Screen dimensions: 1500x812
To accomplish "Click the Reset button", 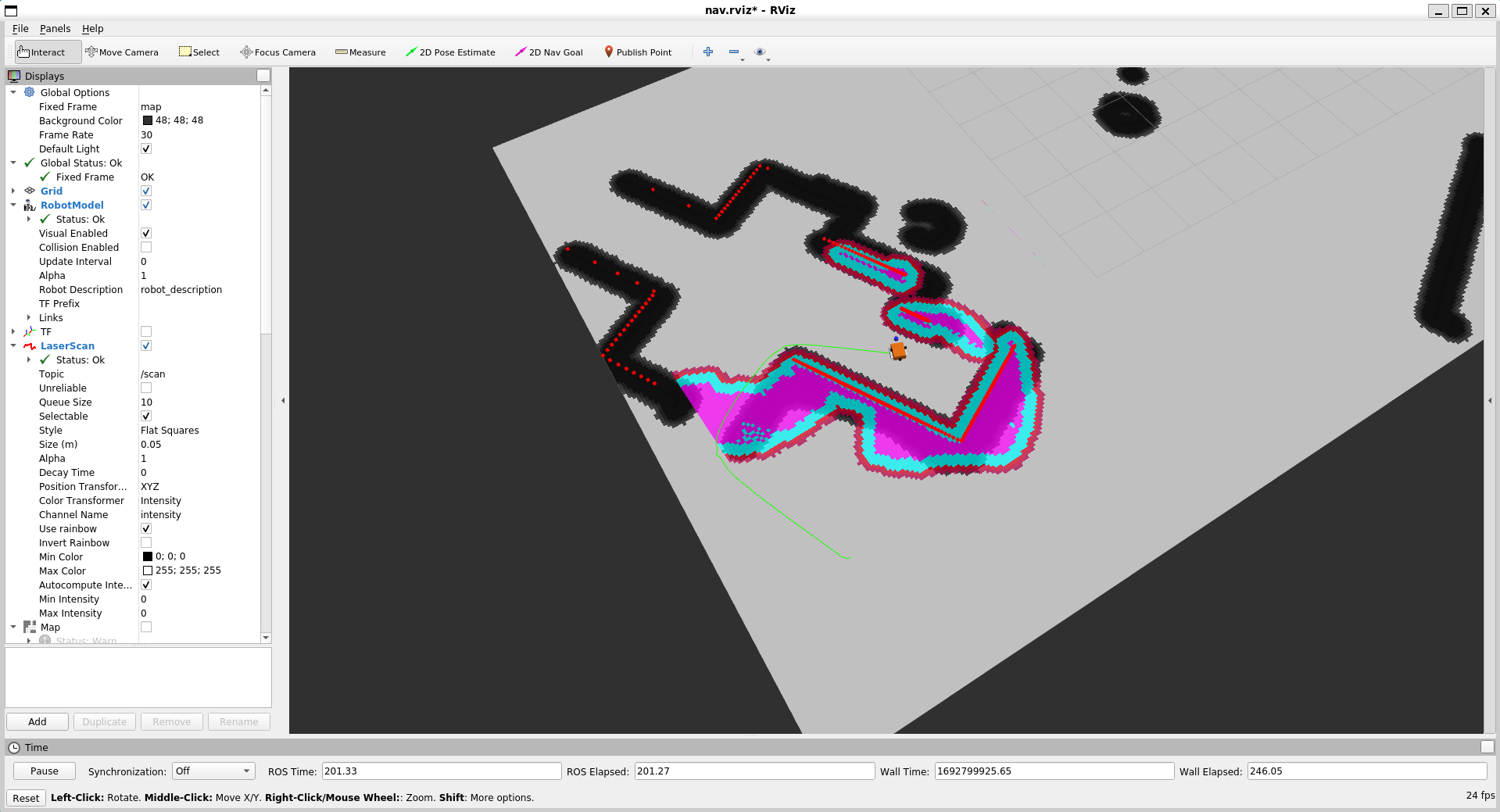I will (26, 798).
